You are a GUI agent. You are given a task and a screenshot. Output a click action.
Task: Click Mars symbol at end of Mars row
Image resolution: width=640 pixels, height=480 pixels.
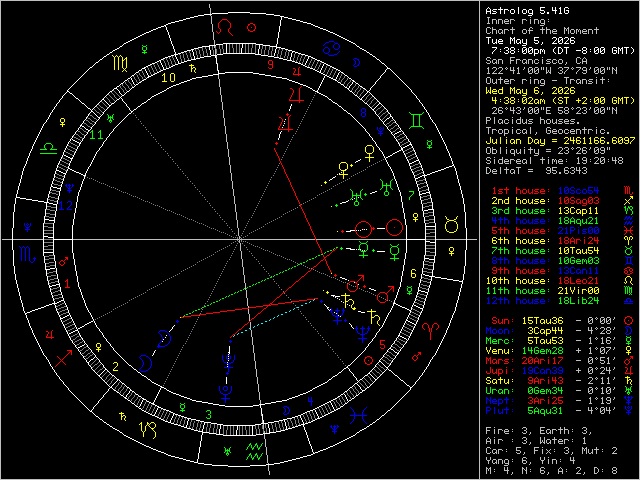tap(628, 361)
